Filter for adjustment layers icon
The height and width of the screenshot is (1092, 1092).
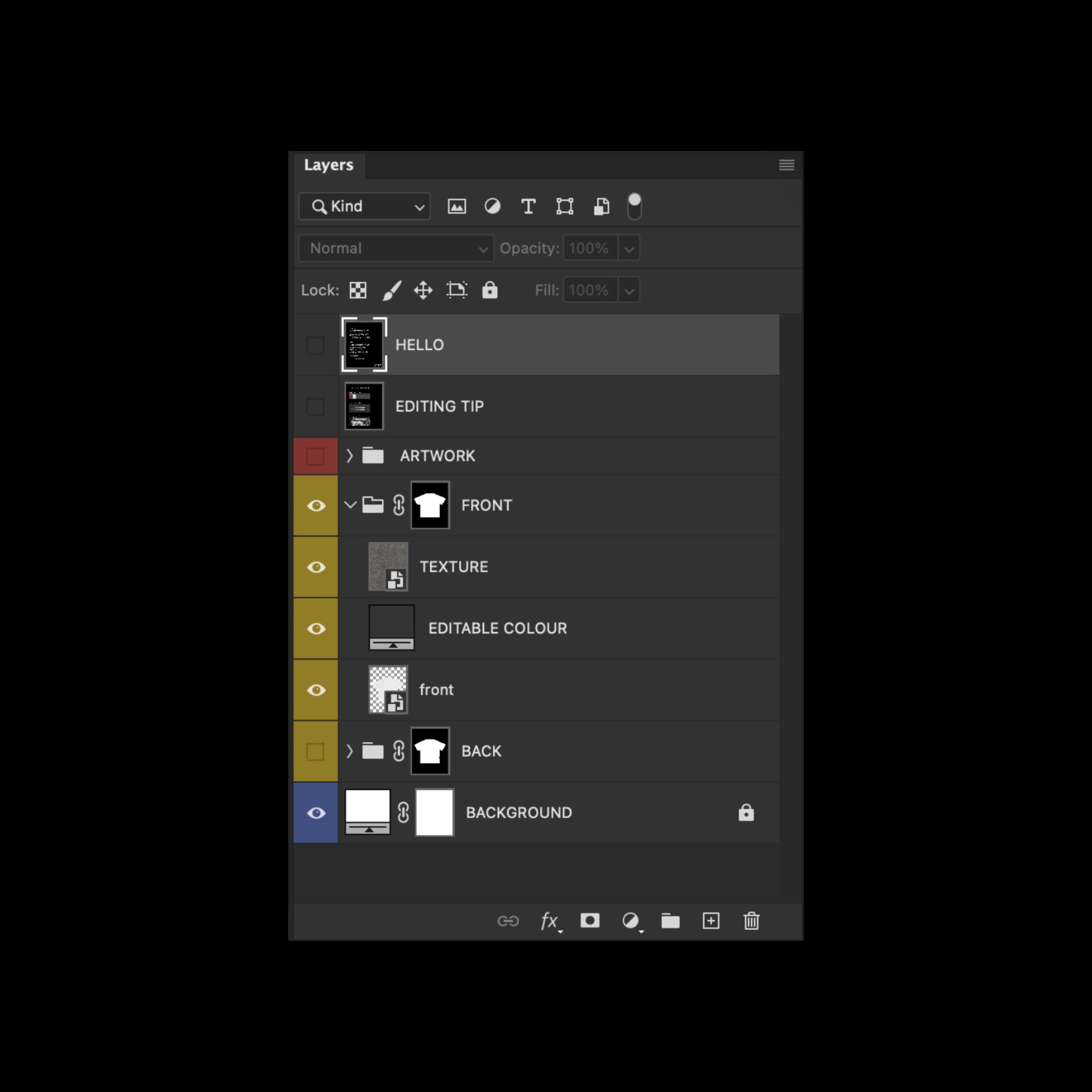pyautogui.click(x=492, y=206)
